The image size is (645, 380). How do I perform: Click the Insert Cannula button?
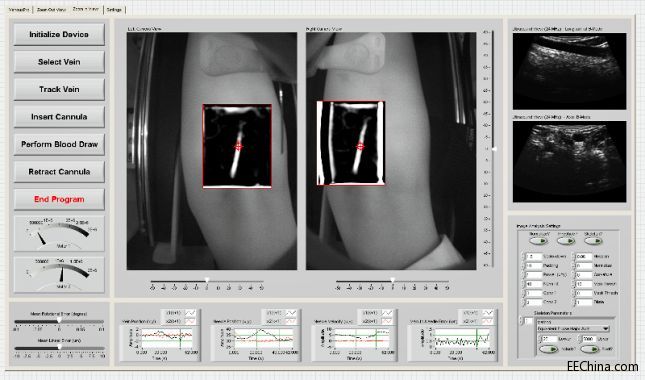click(x=59, y=117)
